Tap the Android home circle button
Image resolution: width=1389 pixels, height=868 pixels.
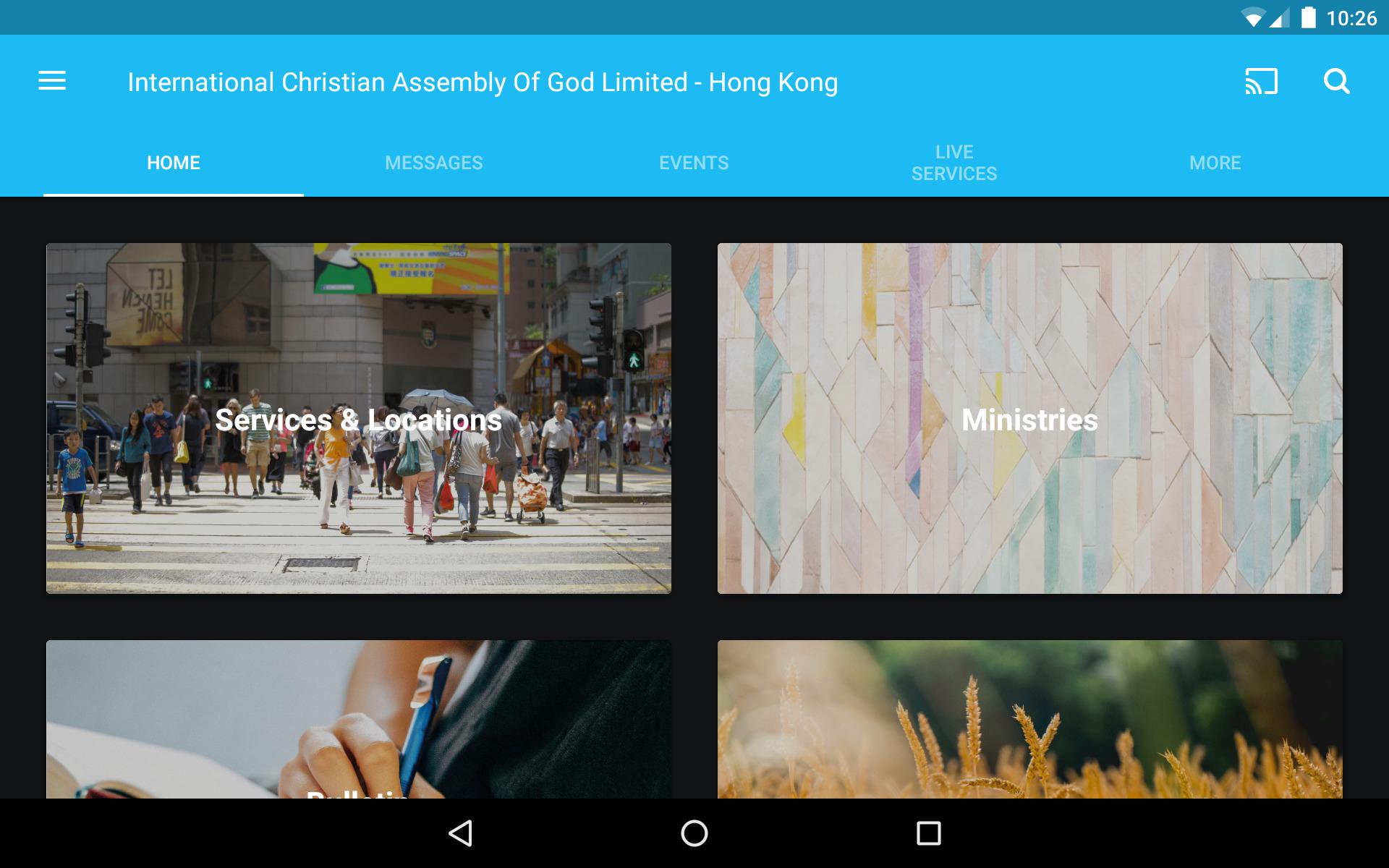click(694, 833)
